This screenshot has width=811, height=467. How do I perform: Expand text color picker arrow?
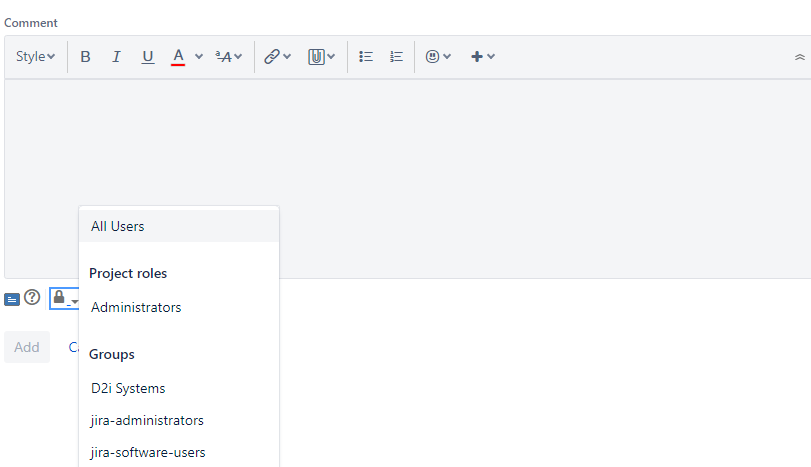(199, 56)
